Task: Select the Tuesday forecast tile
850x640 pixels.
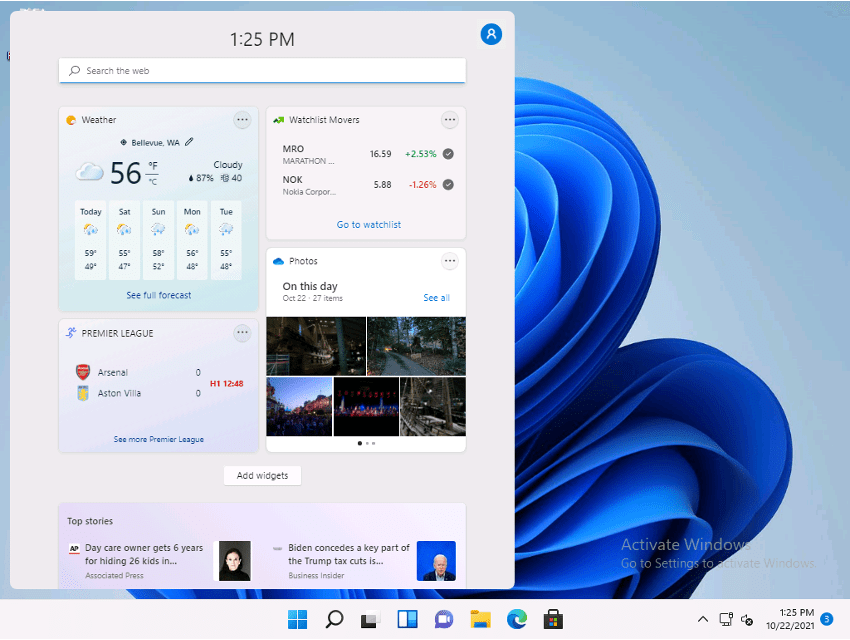Action: tap(226, 240)
